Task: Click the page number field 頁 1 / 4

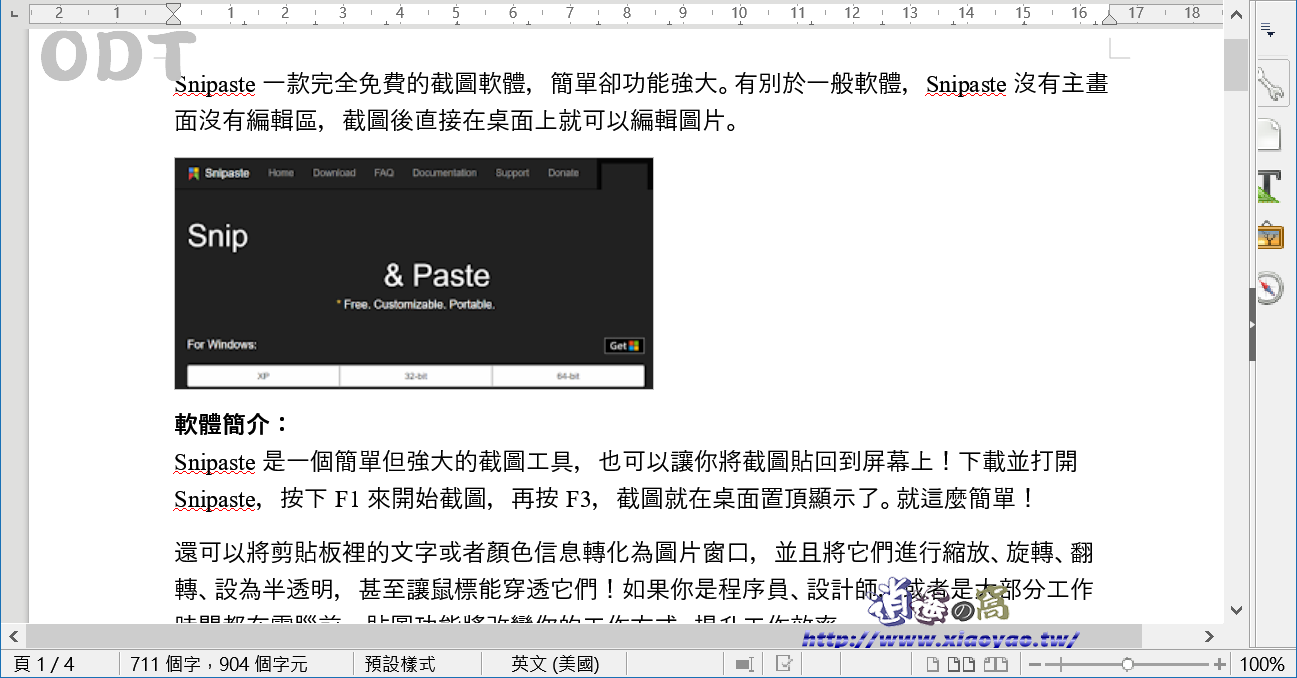Action: point(44,664)
